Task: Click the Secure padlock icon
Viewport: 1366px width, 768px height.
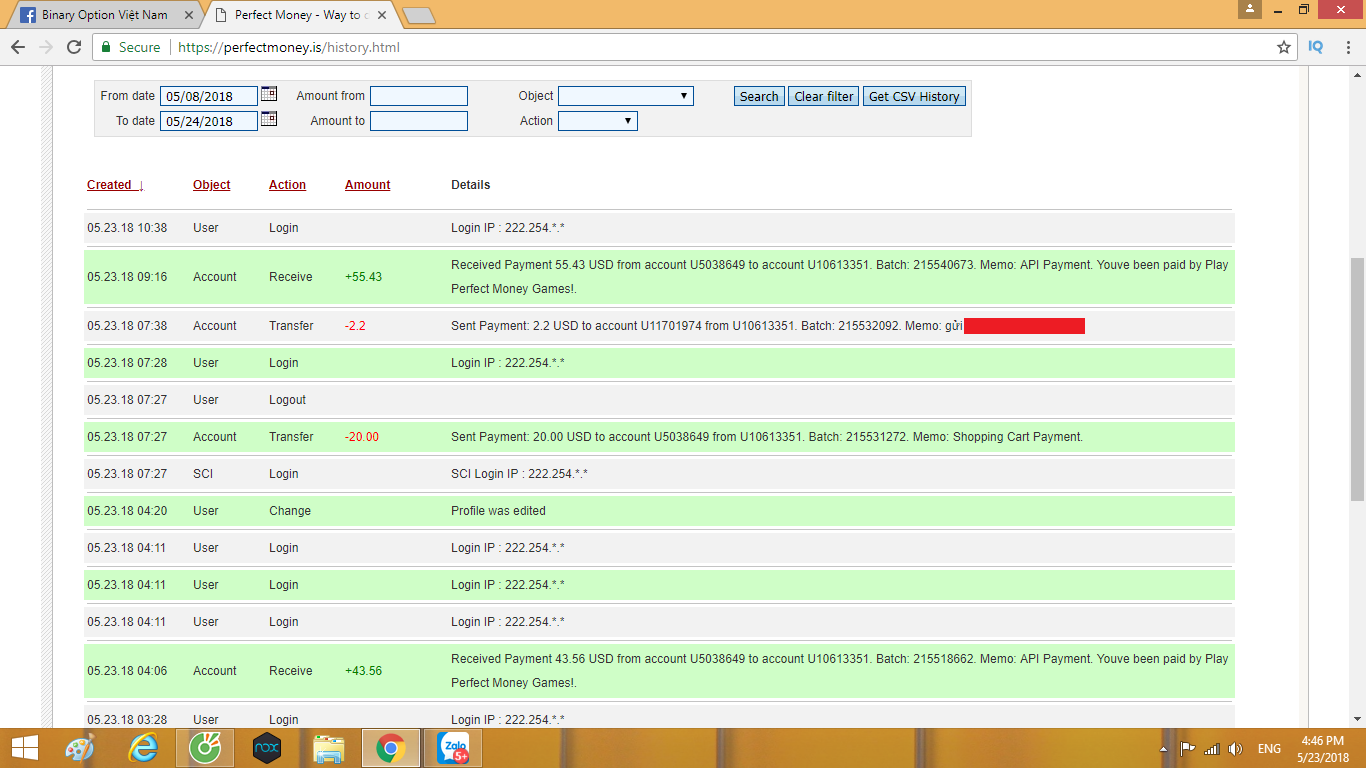Action: pyautogui.click(x=106, y=47)
